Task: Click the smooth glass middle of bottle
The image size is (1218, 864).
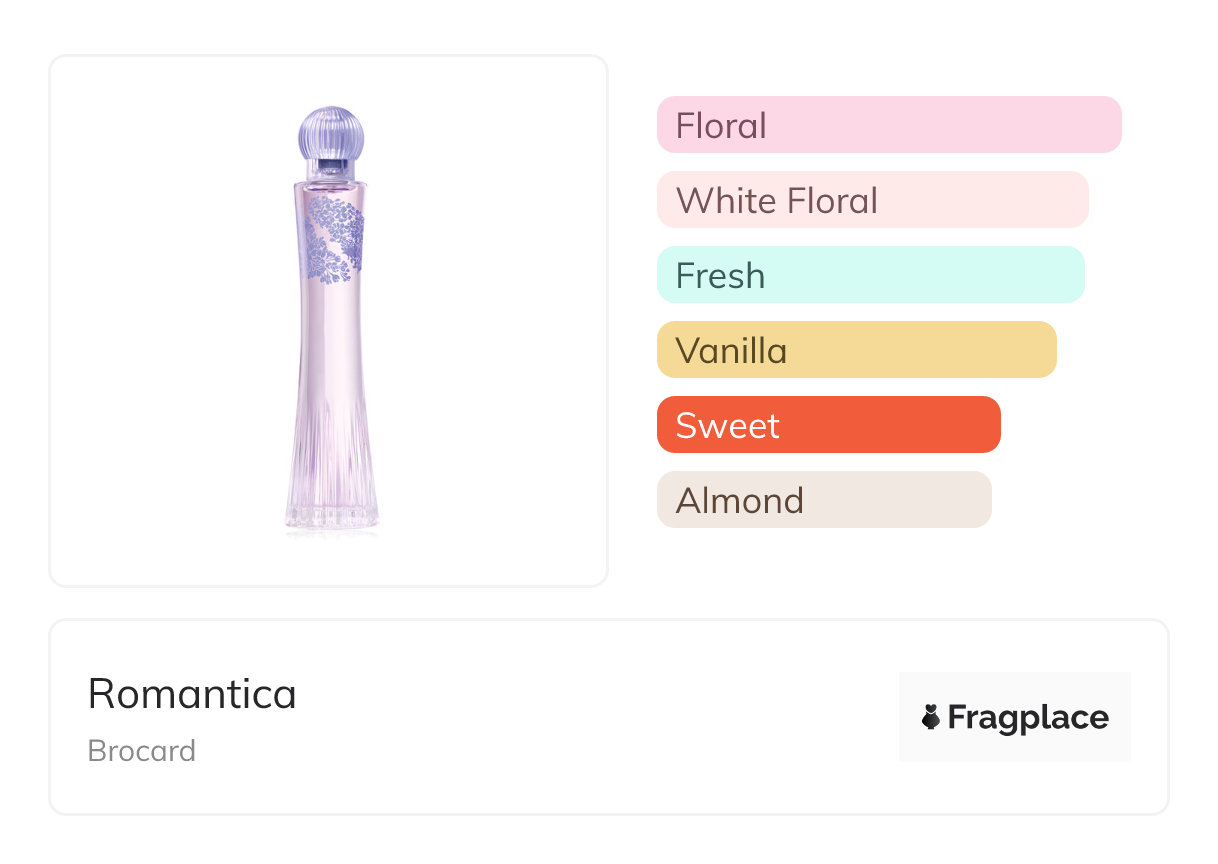Action: pos(331,340)
